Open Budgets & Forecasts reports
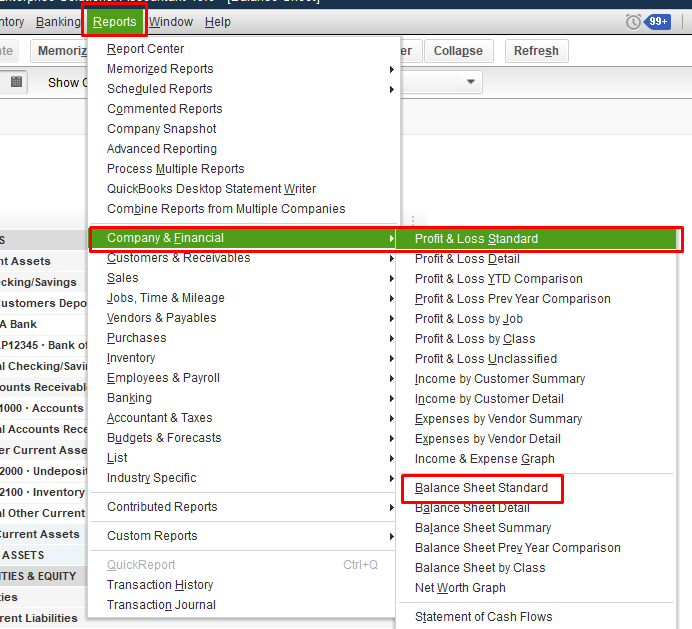 (244, 438)
